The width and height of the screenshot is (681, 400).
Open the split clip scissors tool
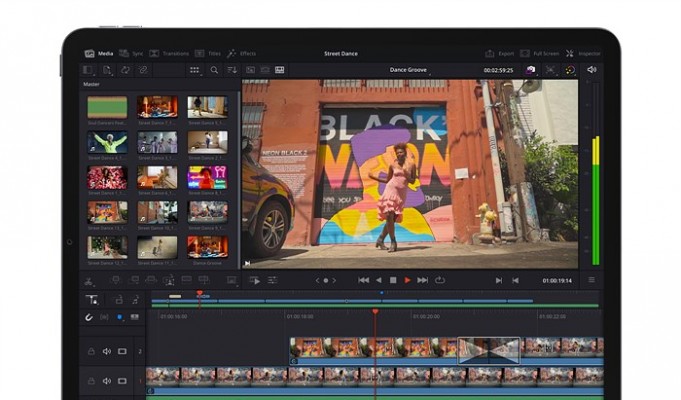click(x=89, y=281)
